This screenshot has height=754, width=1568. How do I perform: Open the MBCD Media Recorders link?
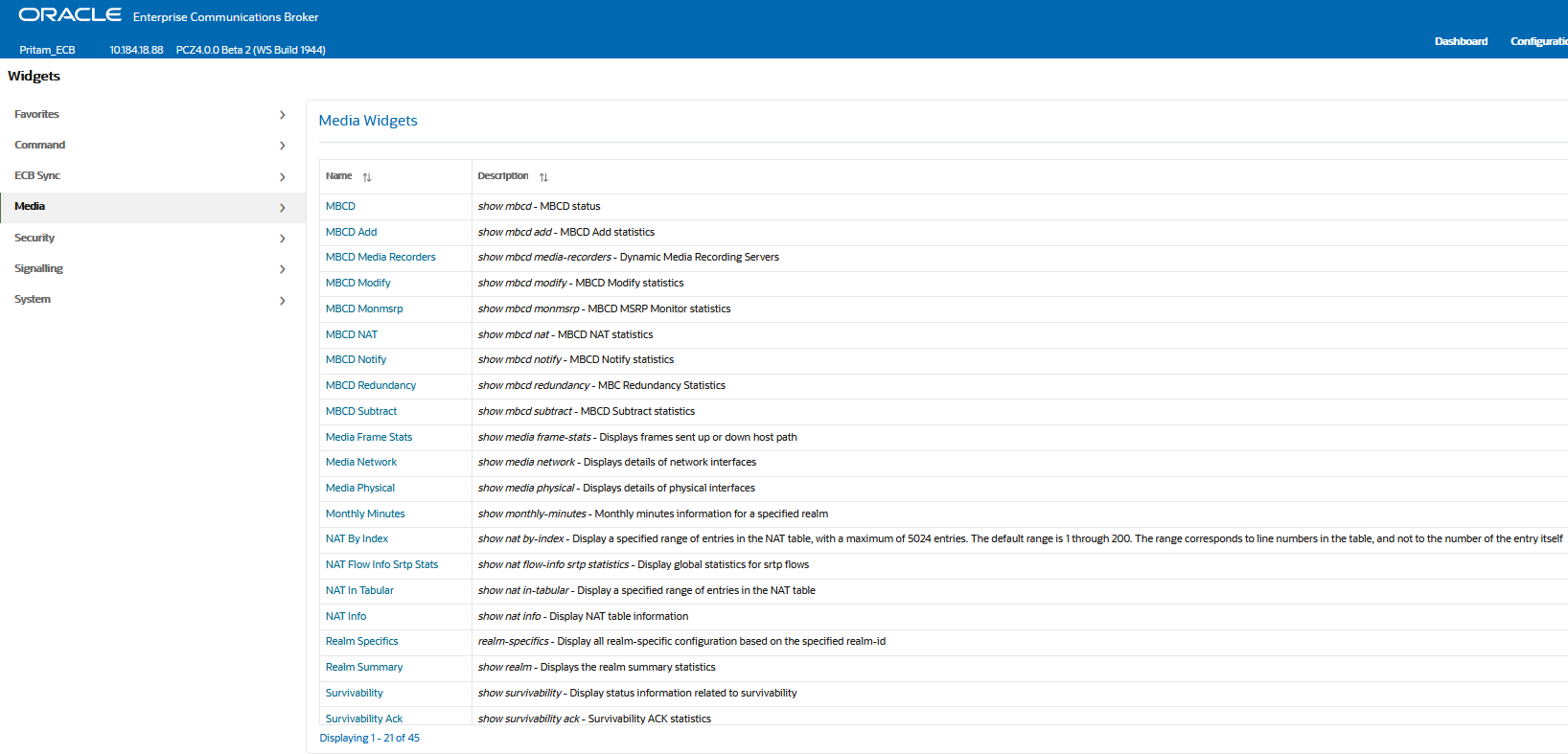[380, 257]
